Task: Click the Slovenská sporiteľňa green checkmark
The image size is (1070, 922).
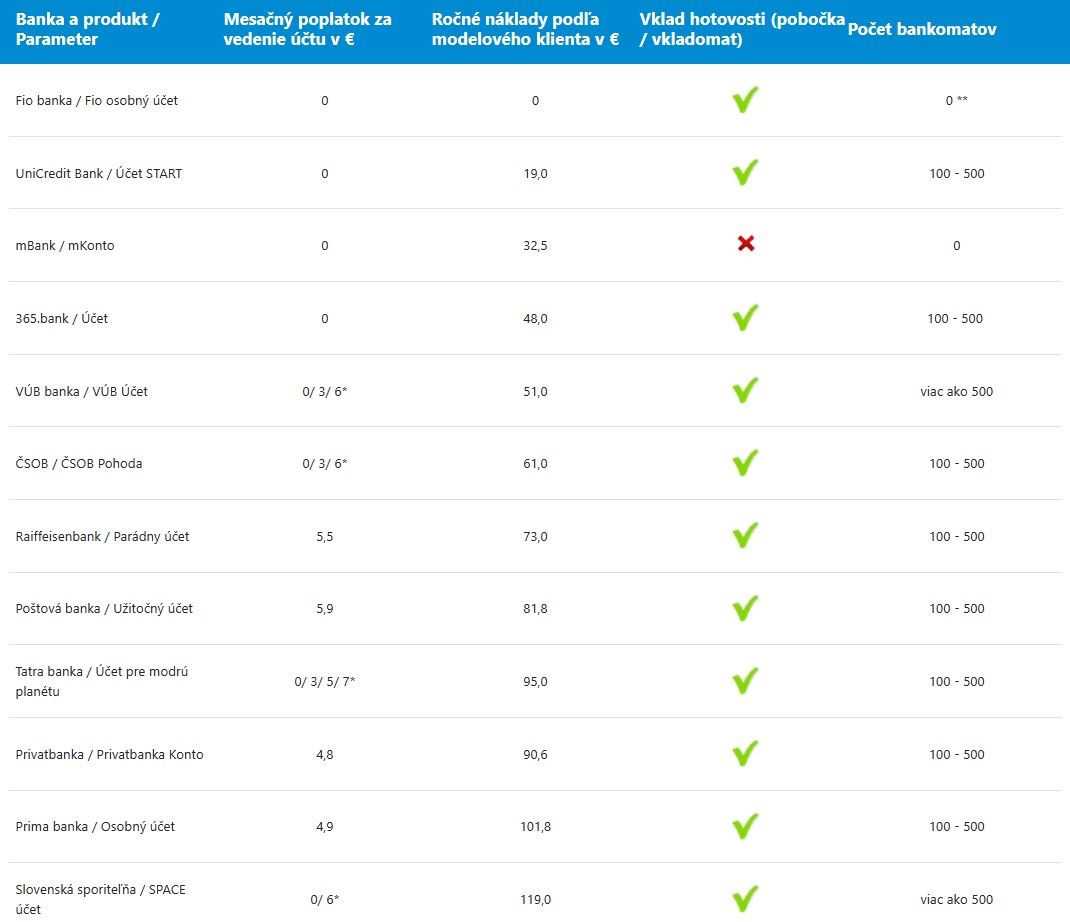Action: [745, 898]
